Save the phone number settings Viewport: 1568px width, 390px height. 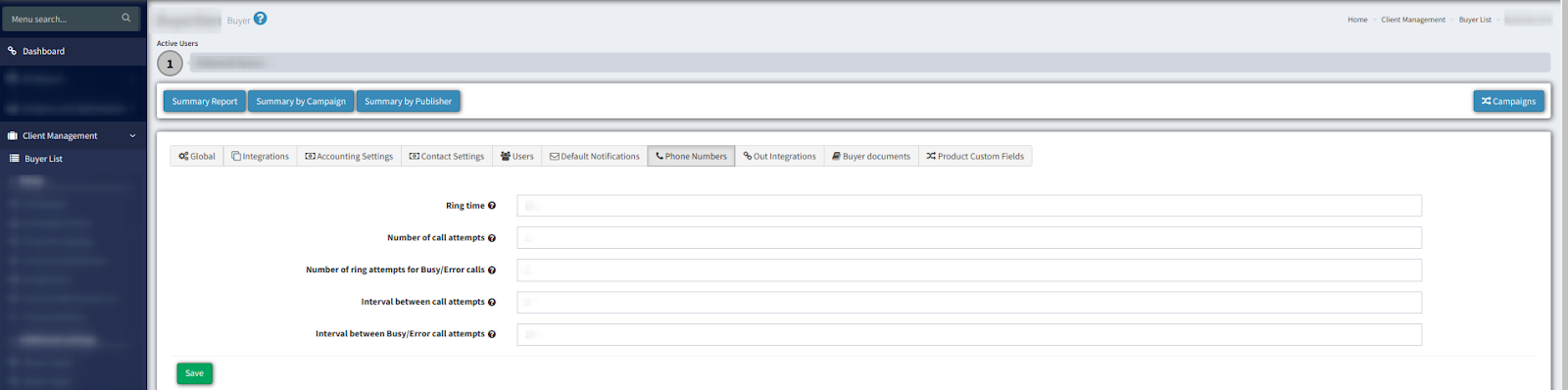click(x=195, y=373)
